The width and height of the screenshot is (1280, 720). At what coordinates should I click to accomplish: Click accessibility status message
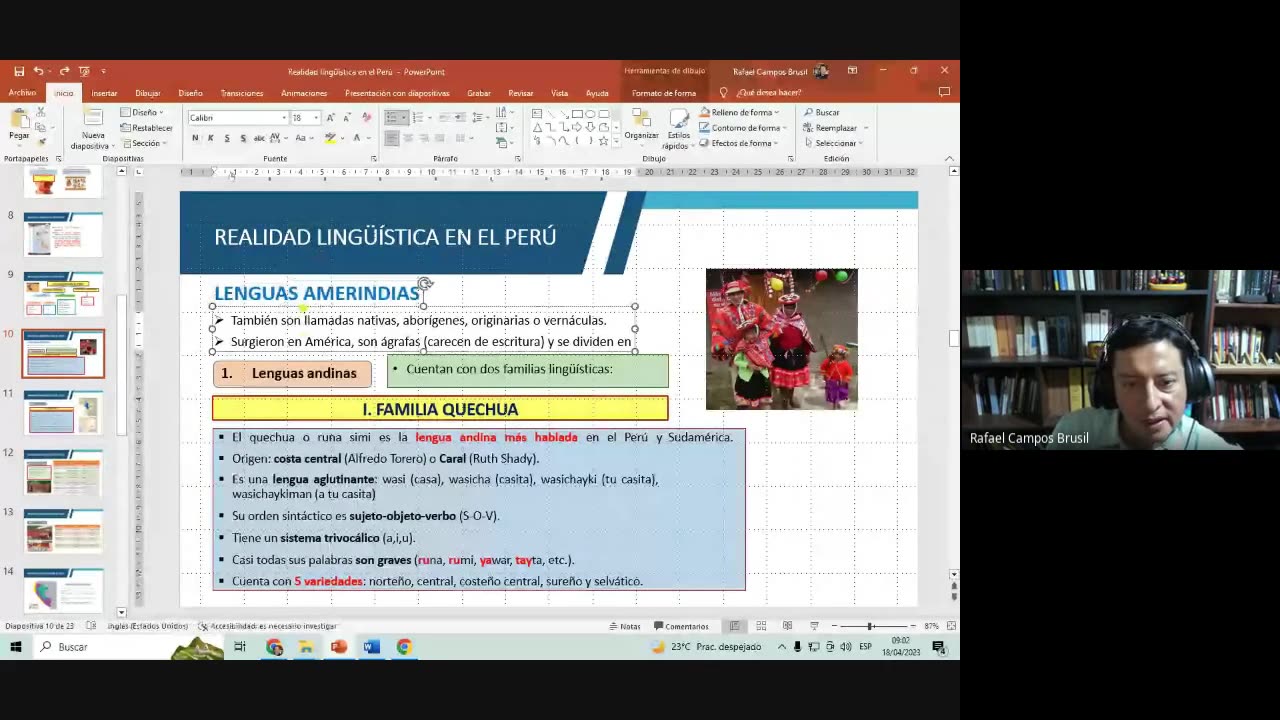(x=267, y=626)
